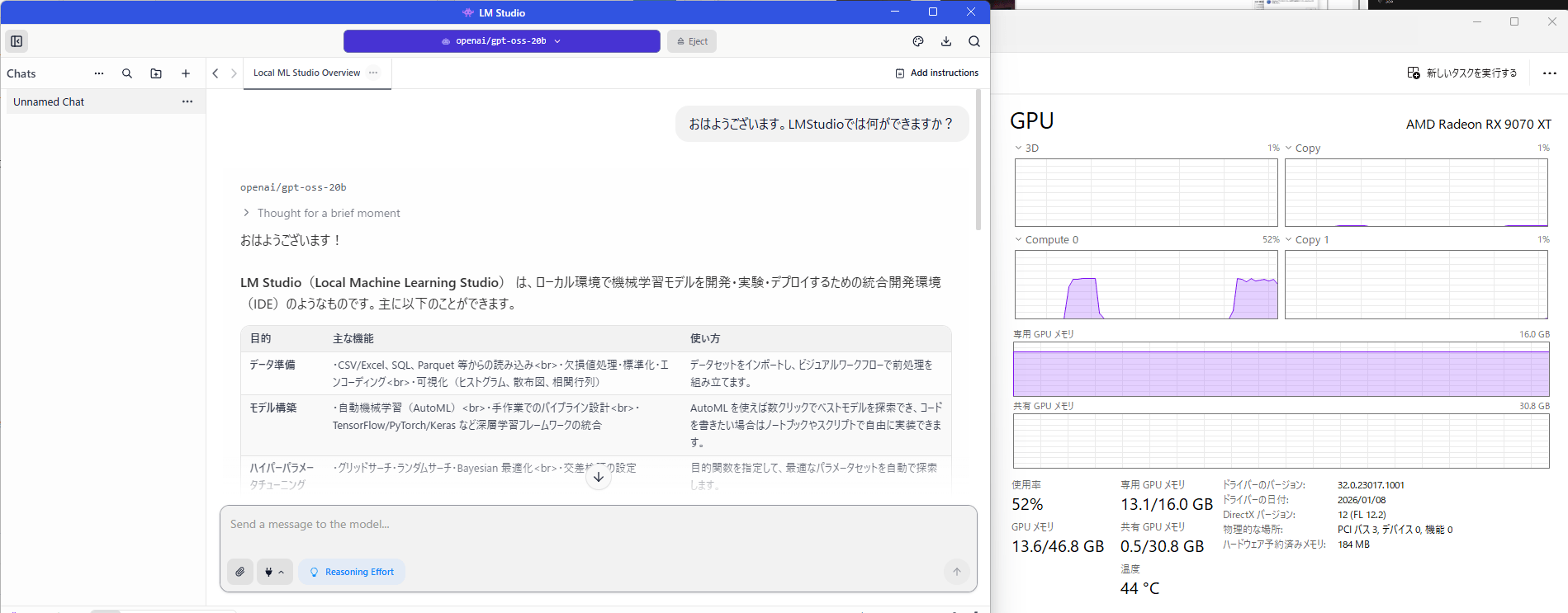Open Task Manager's more options ellipsis

[x=1549, y=73]
